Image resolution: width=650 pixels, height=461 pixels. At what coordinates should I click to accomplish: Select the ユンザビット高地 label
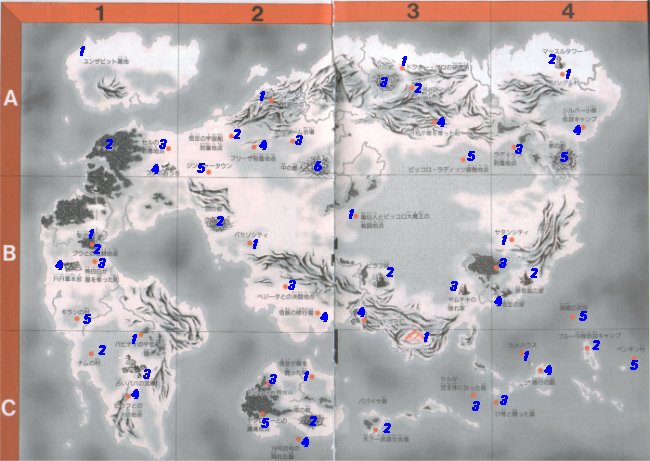coord(106,61)
